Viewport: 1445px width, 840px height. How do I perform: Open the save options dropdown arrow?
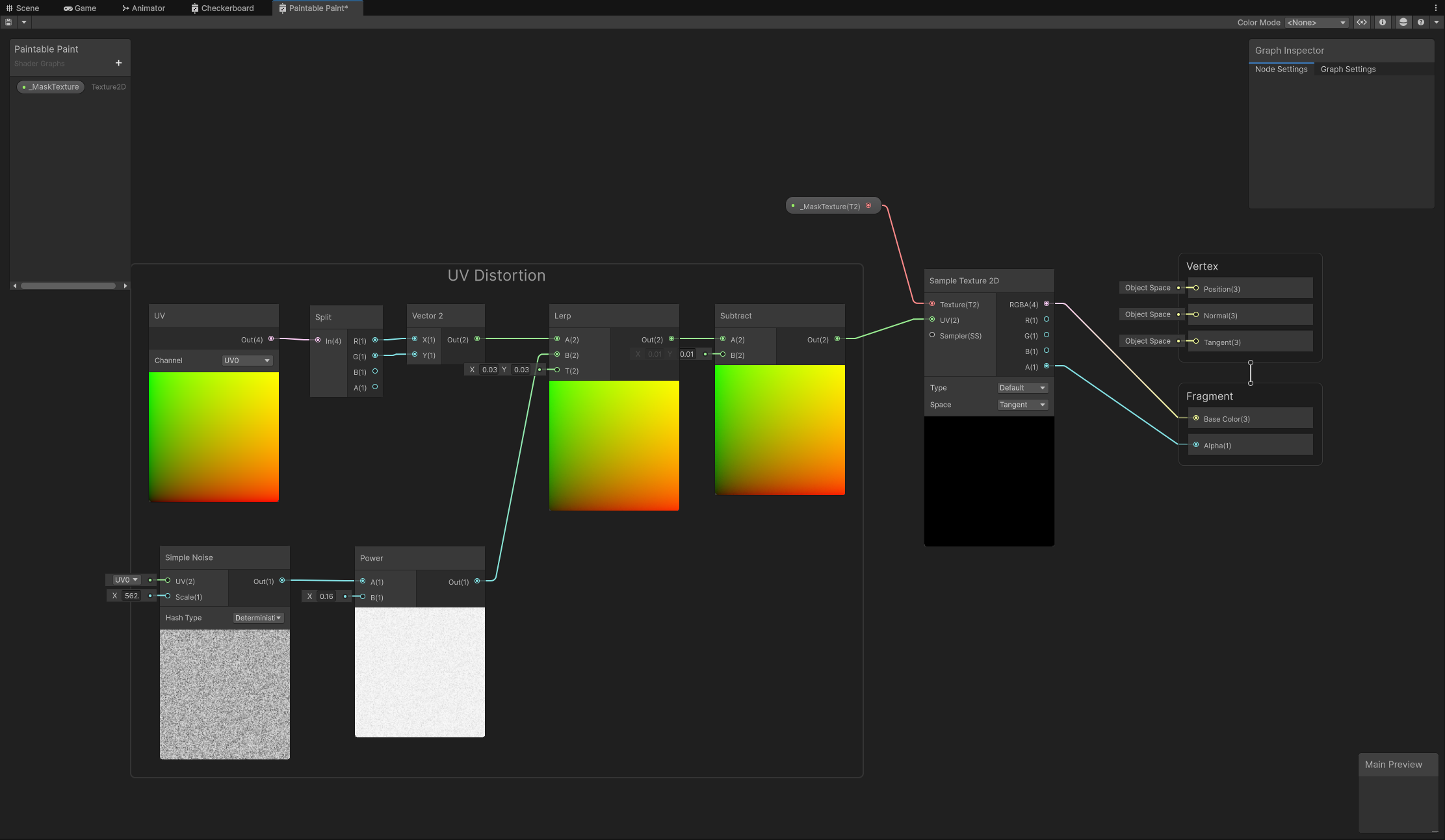point(24,22)
